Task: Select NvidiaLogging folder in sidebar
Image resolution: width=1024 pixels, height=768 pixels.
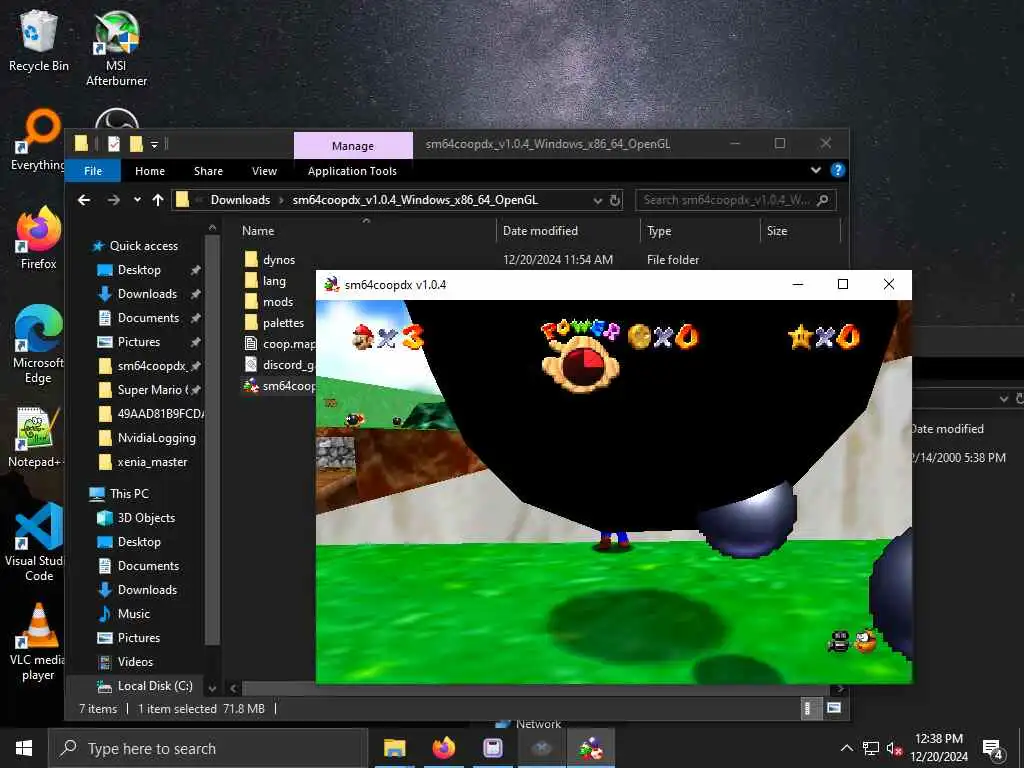Action: (148, 438)
